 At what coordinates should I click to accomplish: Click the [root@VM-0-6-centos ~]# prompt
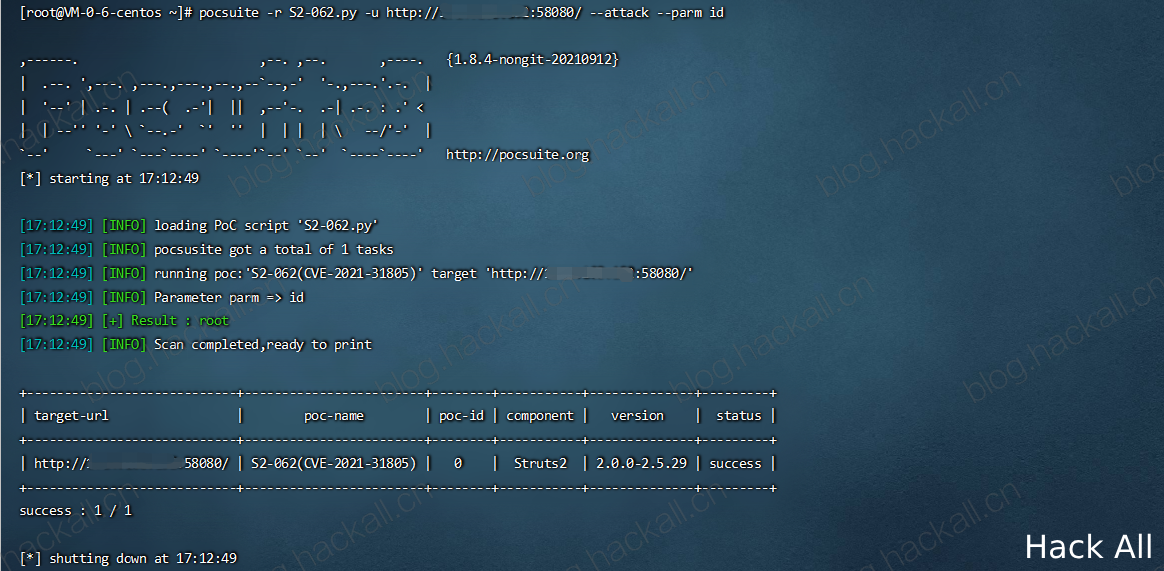point(107,13)
